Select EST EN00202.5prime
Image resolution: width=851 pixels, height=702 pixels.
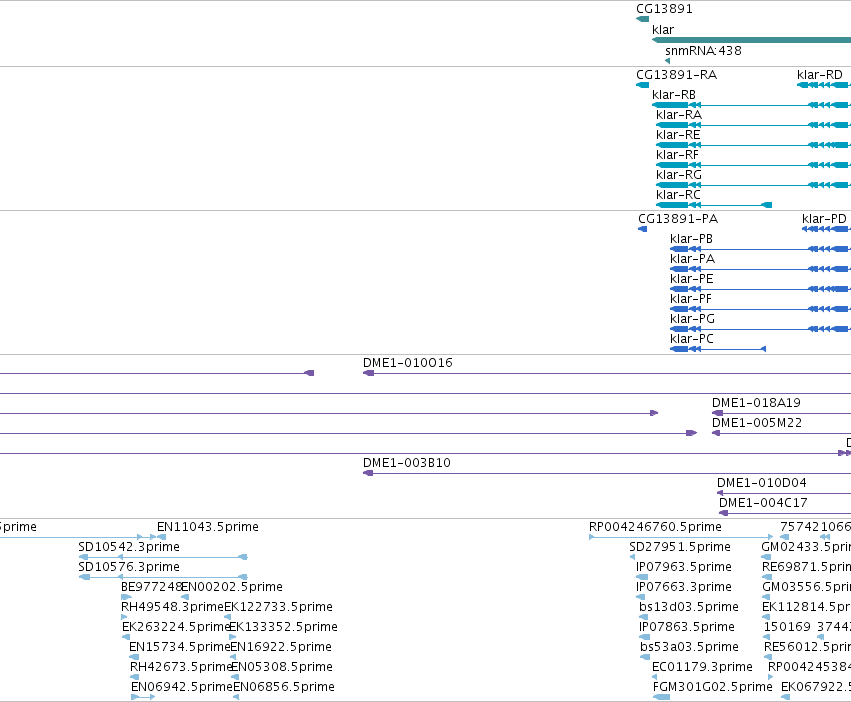[232, 587]
